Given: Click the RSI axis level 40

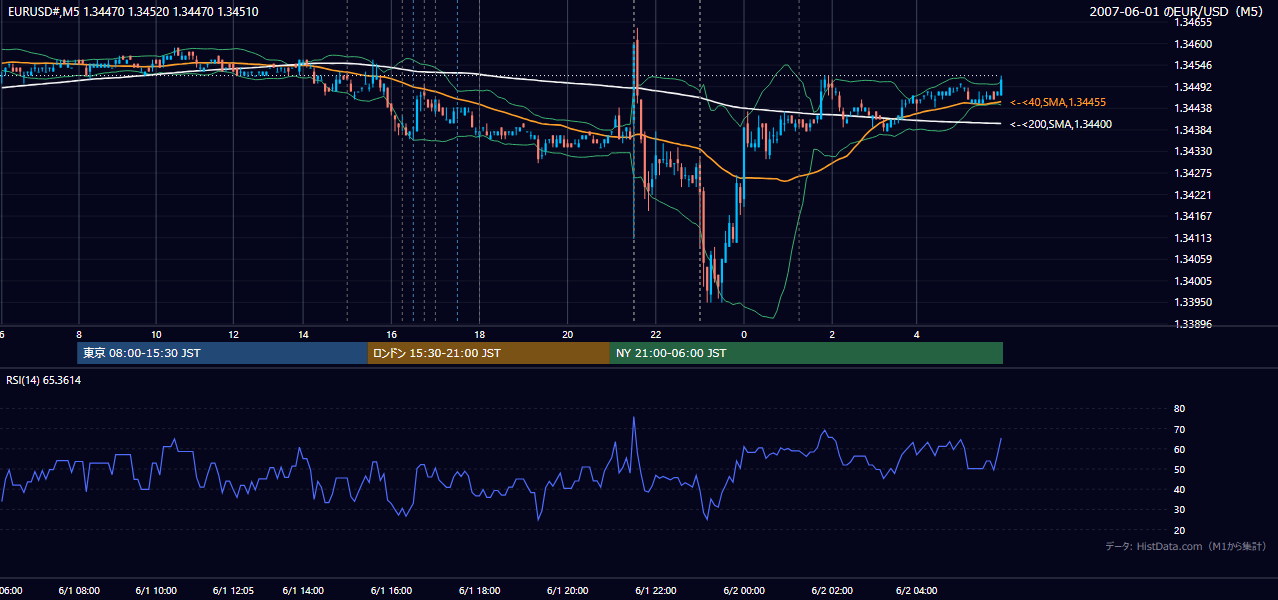Looking at the screenshot, I should (1179, 489).
